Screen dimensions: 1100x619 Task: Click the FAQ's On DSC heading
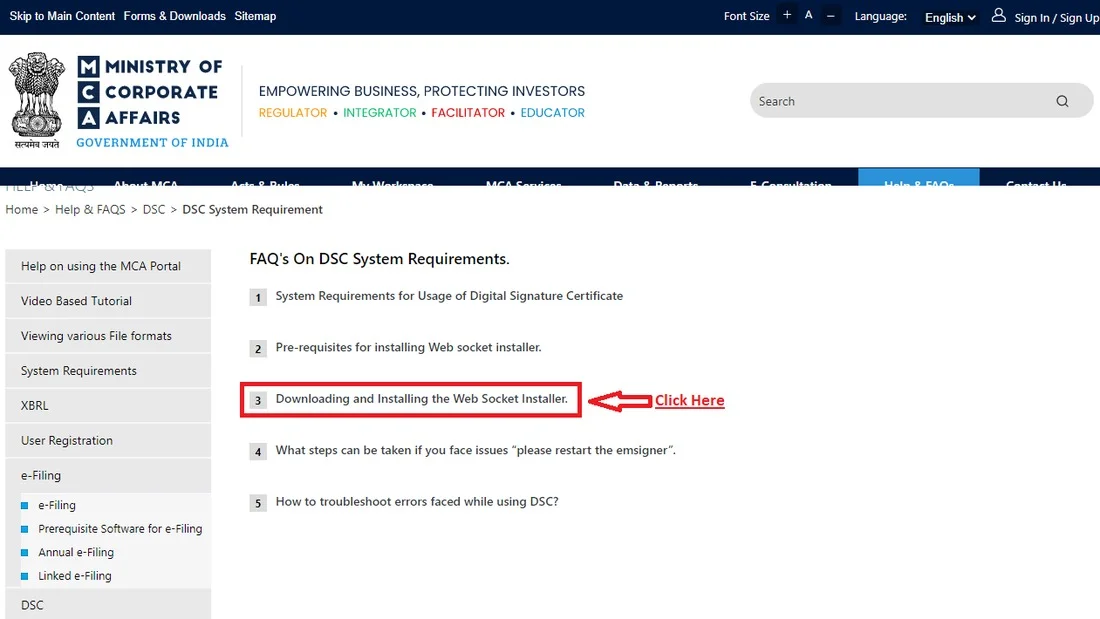pyautogui.click(x=380, y=259)
